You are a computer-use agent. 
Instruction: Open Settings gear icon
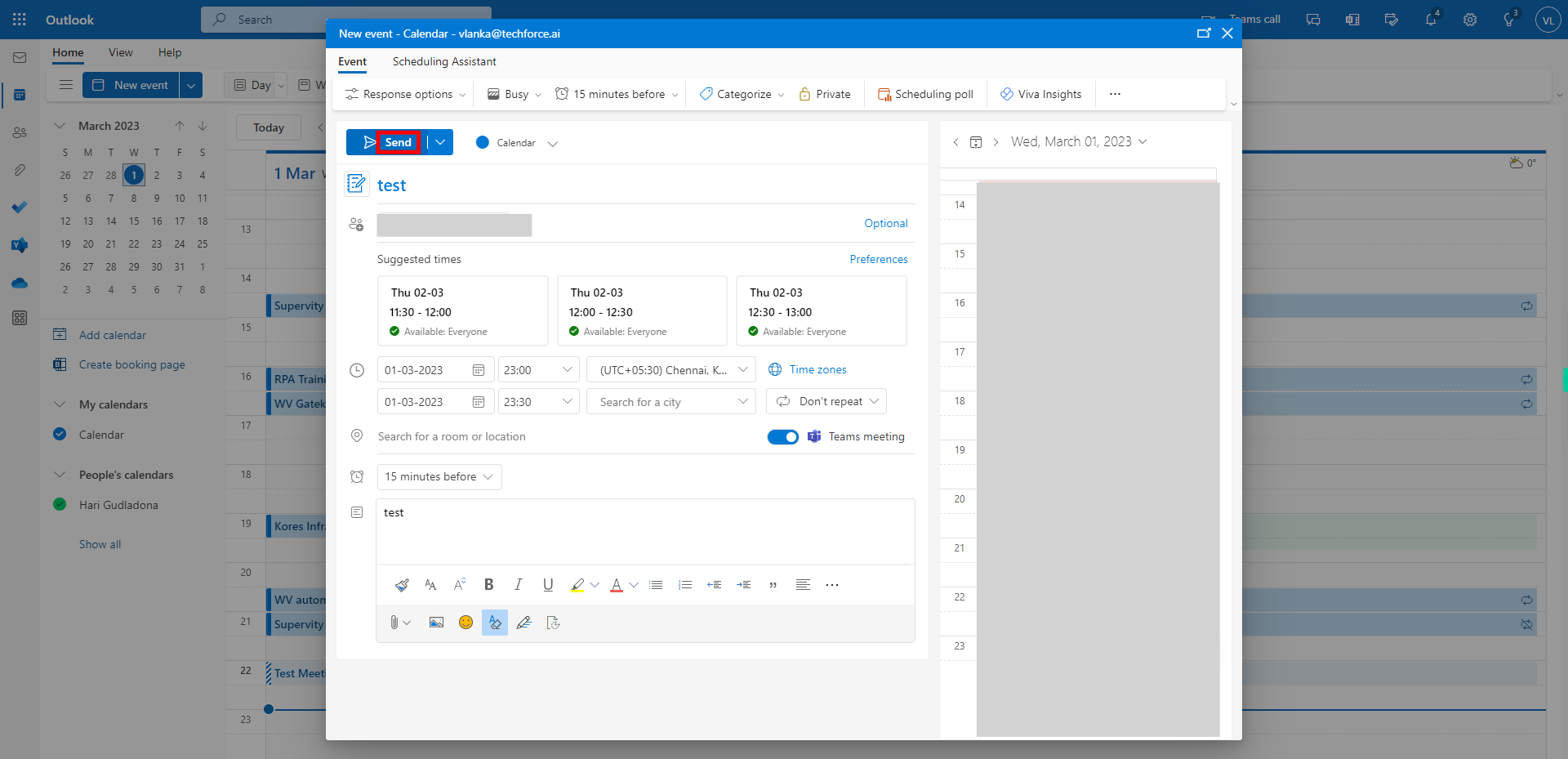[1470, 20]
